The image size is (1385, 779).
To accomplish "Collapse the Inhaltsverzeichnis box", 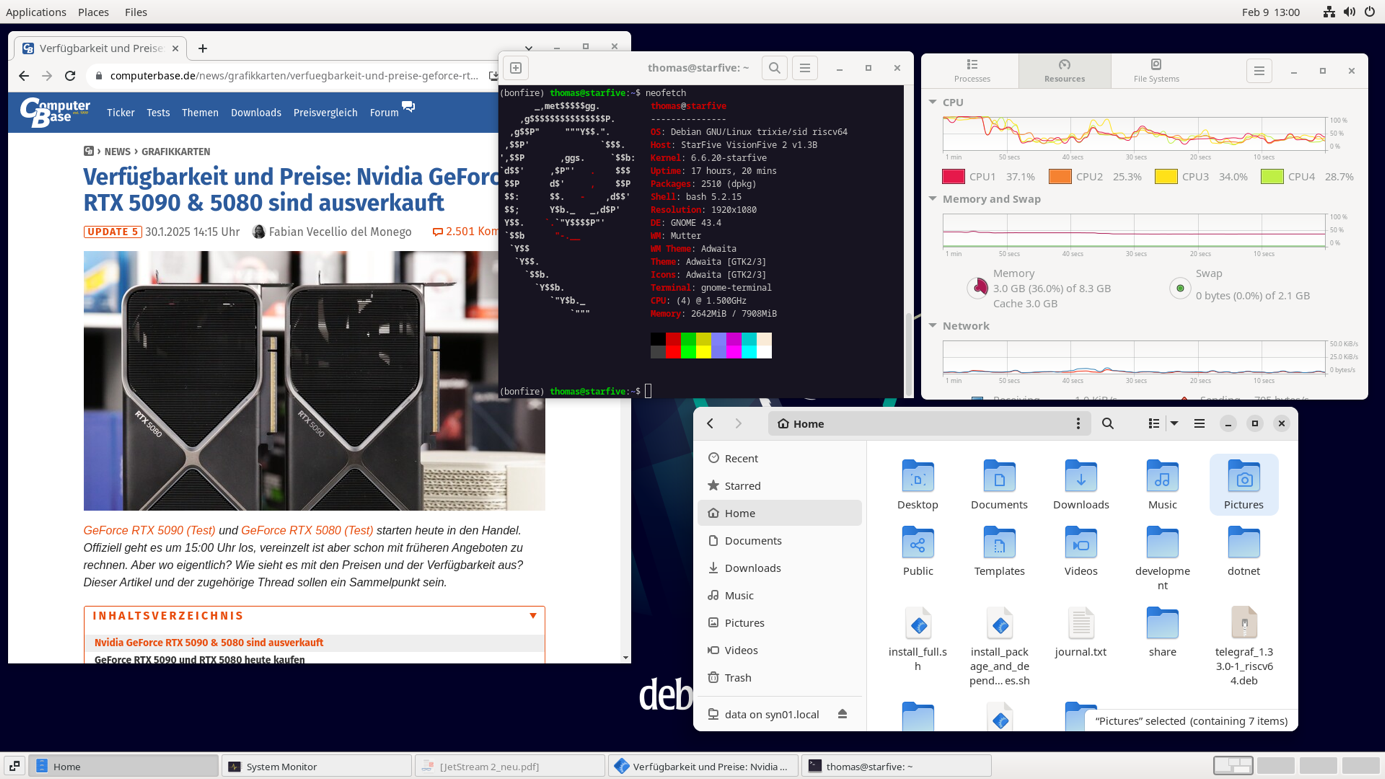I will [533, 616].
